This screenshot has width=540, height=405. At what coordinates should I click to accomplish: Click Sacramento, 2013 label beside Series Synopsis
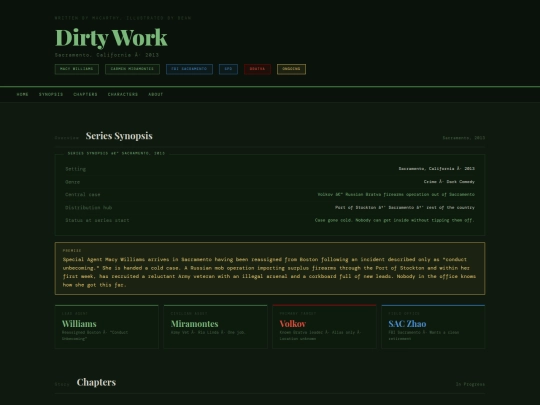(464, 138)
